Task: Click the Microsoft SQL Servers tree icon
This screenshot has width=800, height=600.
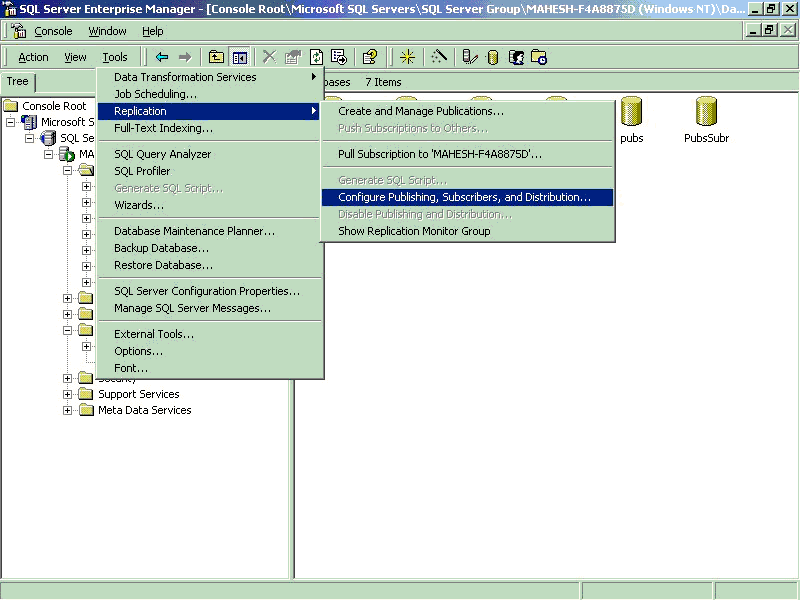Action: point(29,122)
